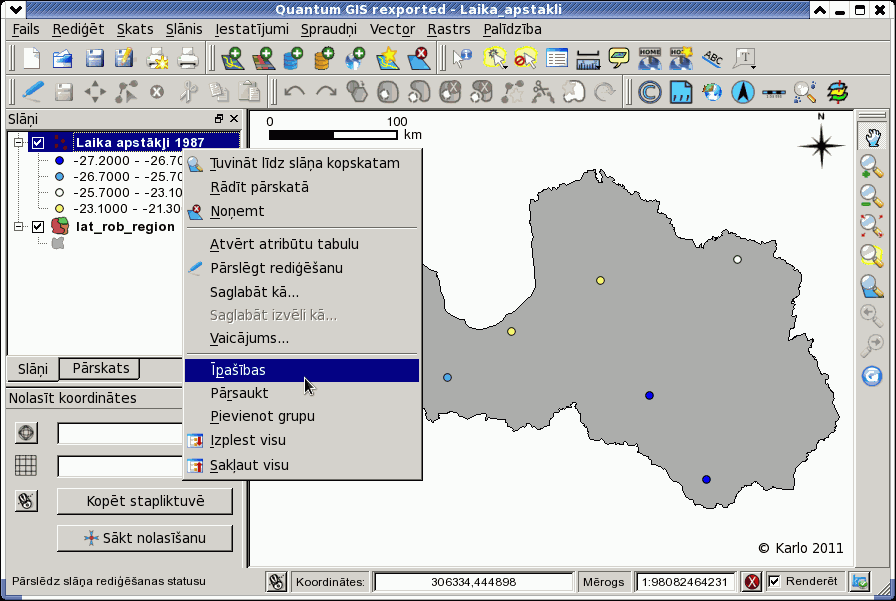Choose Saglabāt kā... menu entry
This screenshot has width=896, height=601.
point(302,293)
